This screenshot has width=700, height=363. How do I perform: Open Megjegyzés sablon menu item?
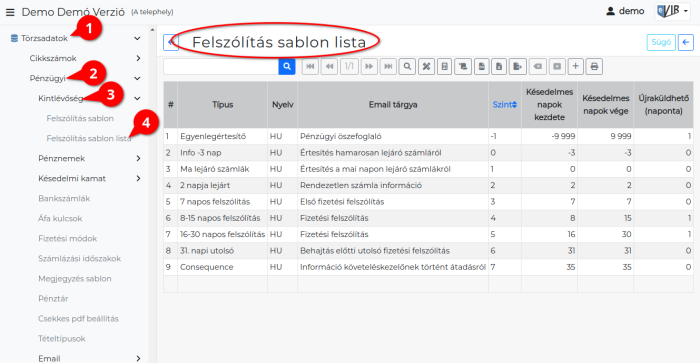tap(75, 279)
